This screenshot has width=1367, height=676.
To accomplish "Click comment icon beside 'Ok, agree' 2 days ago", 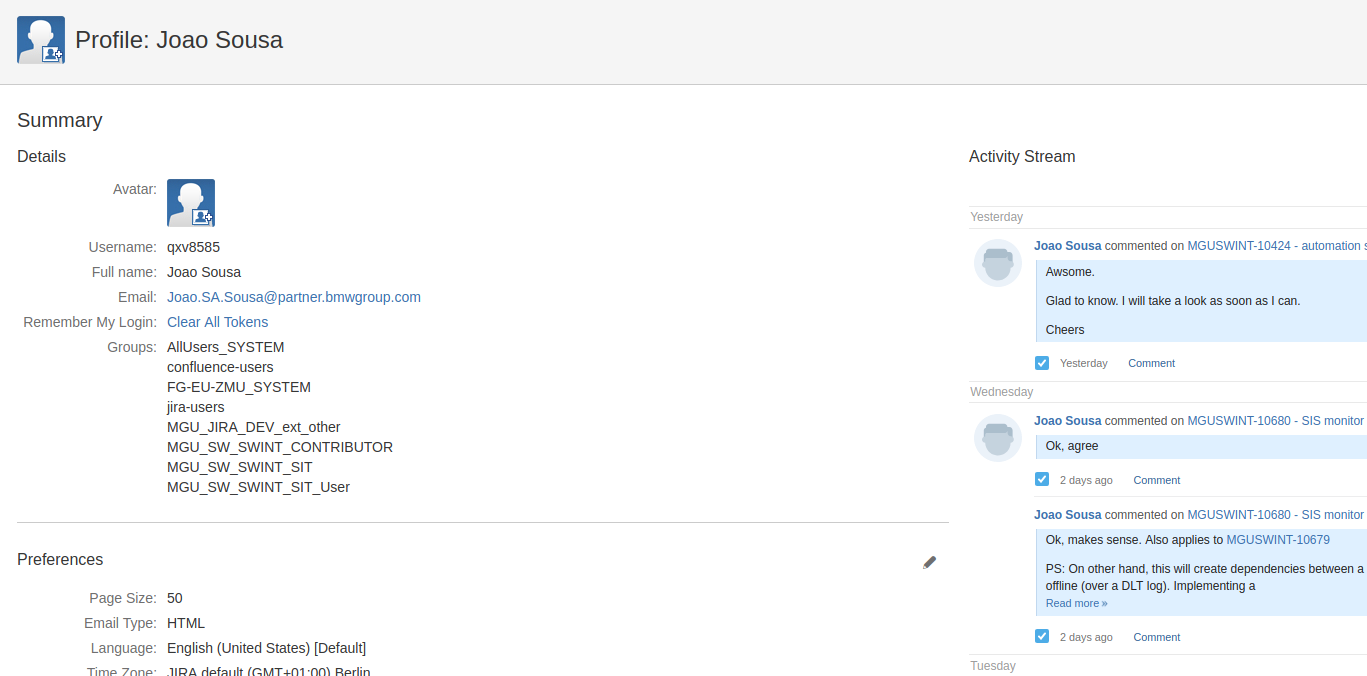I will pyautogui.click(x=1042, y=480).
